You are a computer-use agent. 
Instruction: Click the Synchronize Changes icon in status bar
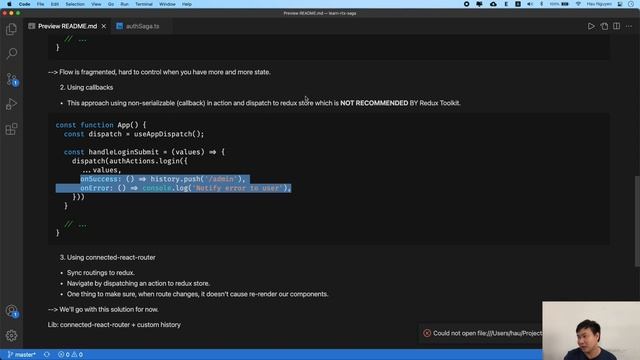(x=47, y=355)
